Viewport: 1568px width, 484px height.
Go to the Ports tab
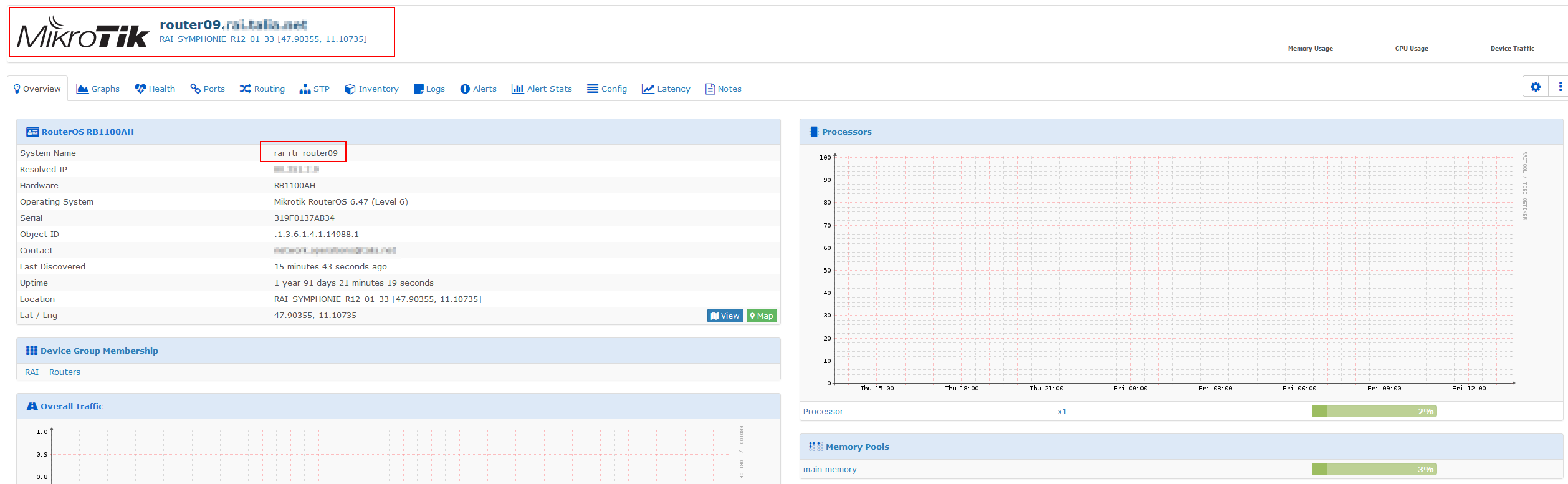208,89
